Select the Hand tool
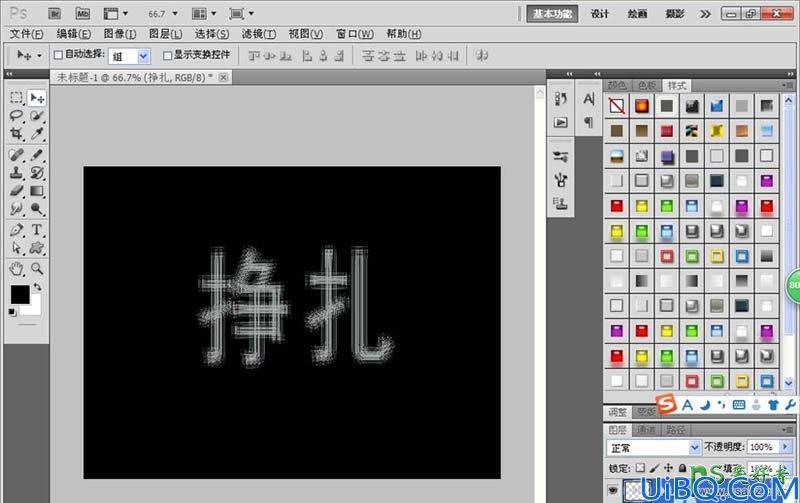This screenshot has height=503, width=800. (16, 268)
